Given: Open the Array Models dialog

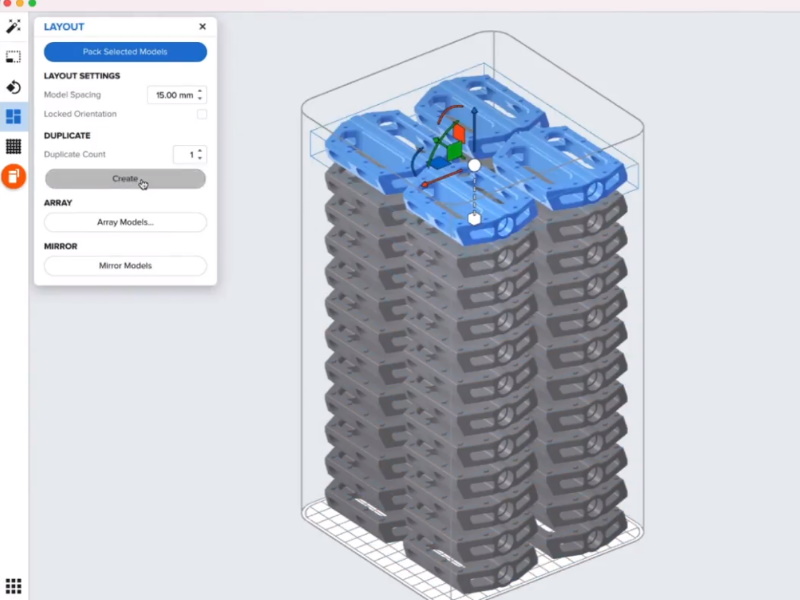Looking at the screenshot, I should click(125, 222).
